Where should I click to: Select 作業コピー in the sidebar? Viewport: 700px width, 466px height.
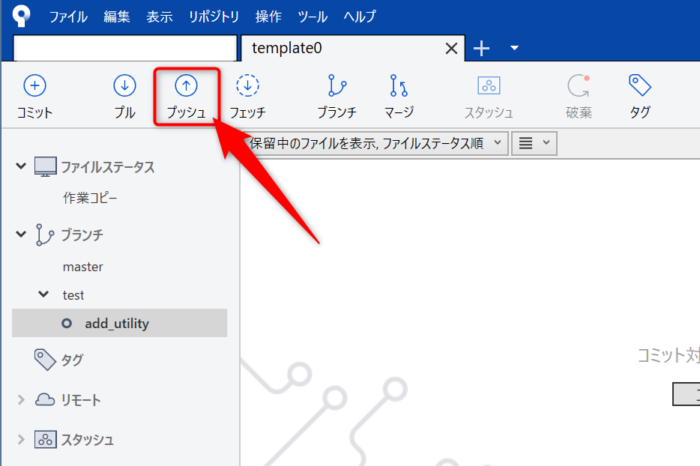tap(90, 198)
